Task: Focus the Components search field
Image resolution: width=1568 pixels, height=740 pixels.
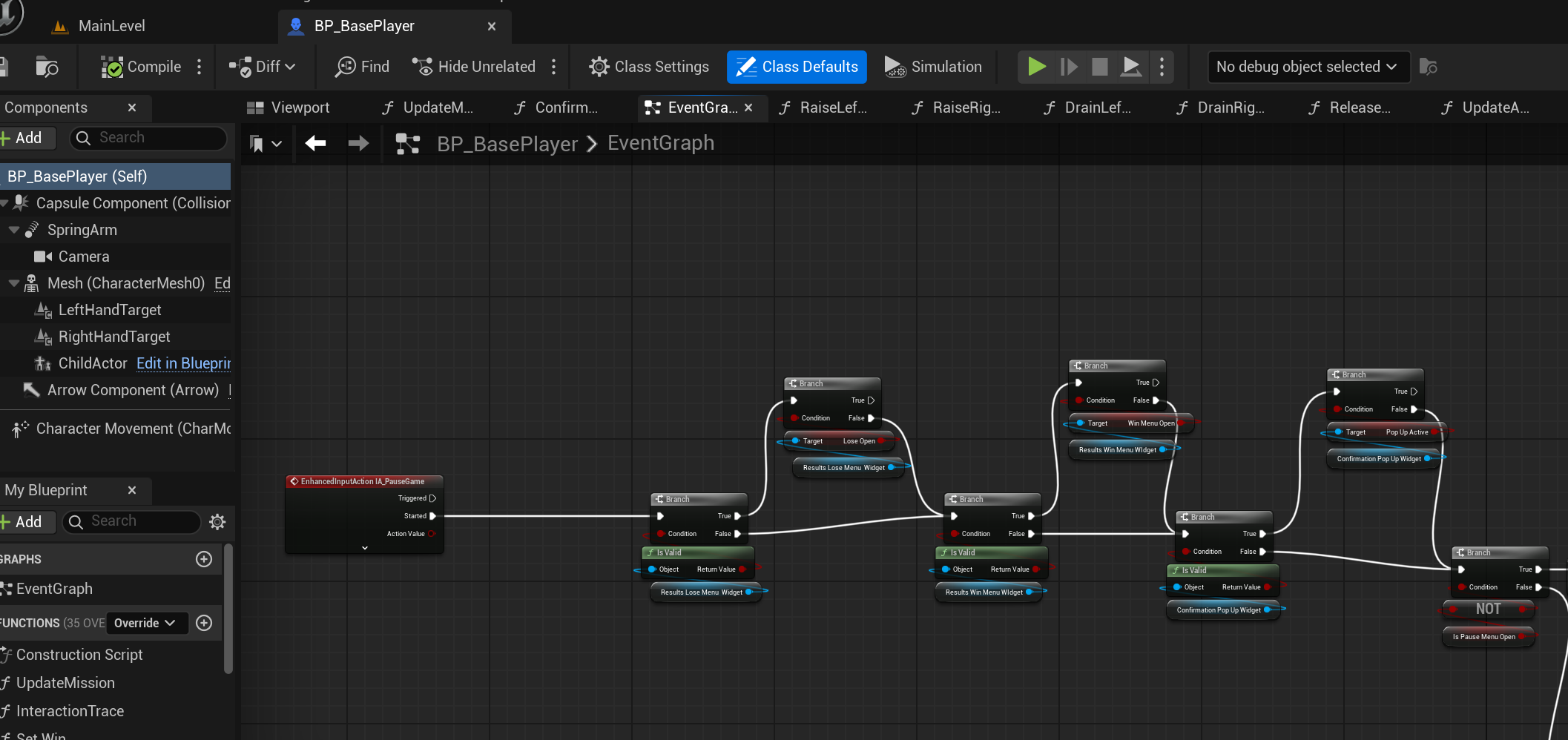Action: [148, 138]
